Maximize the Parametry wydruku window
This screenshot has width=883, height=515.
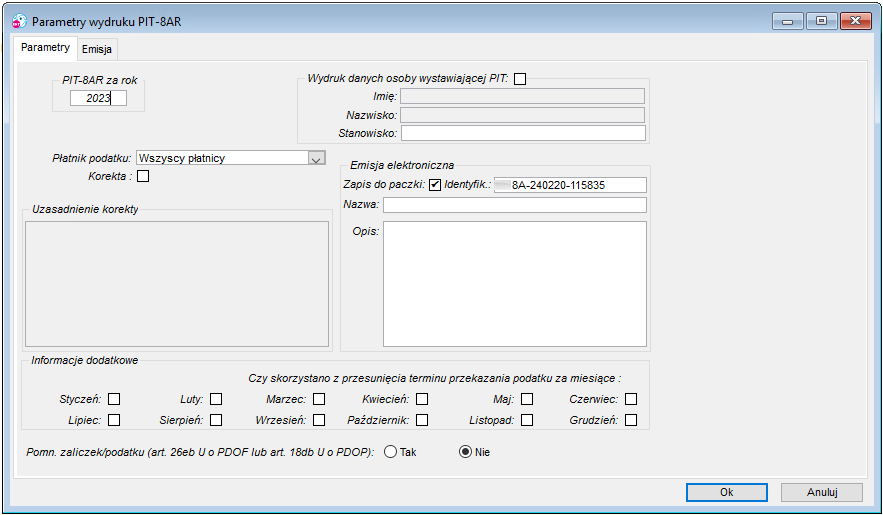point(822,21)
